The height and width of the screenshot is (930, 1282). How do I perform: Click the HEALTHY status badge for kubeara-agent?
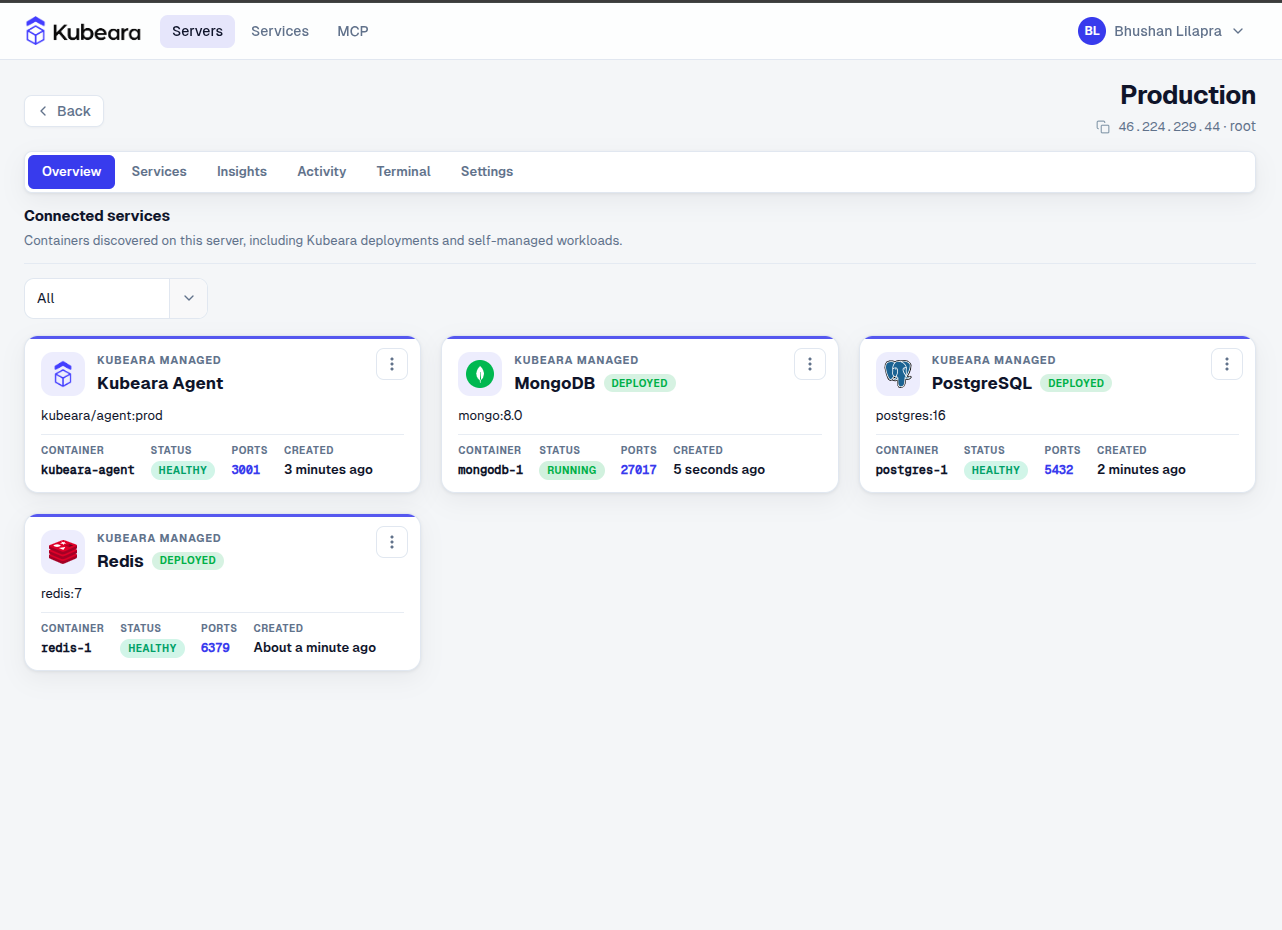coord(183,470)
